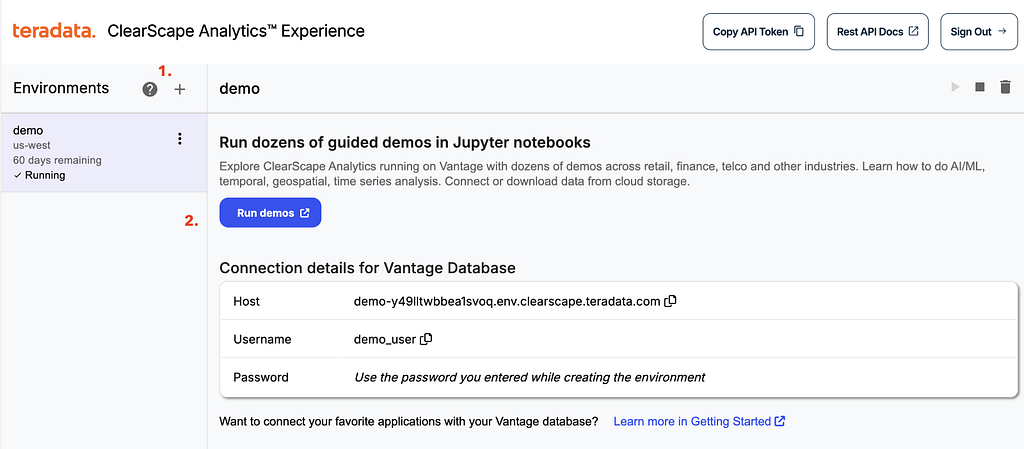Click the Username label cell
Viewport: 1024px width, 449px height.
click(x=263, y=339)
